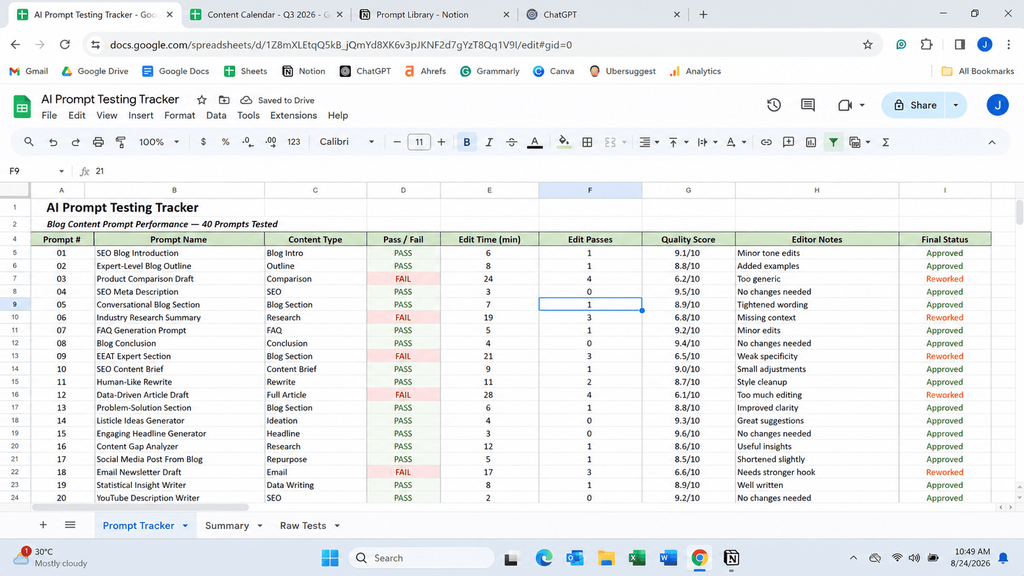Viewport: 1024px width, 576px height.
Task: Open the fill color picker
Action: coord(564,142)
